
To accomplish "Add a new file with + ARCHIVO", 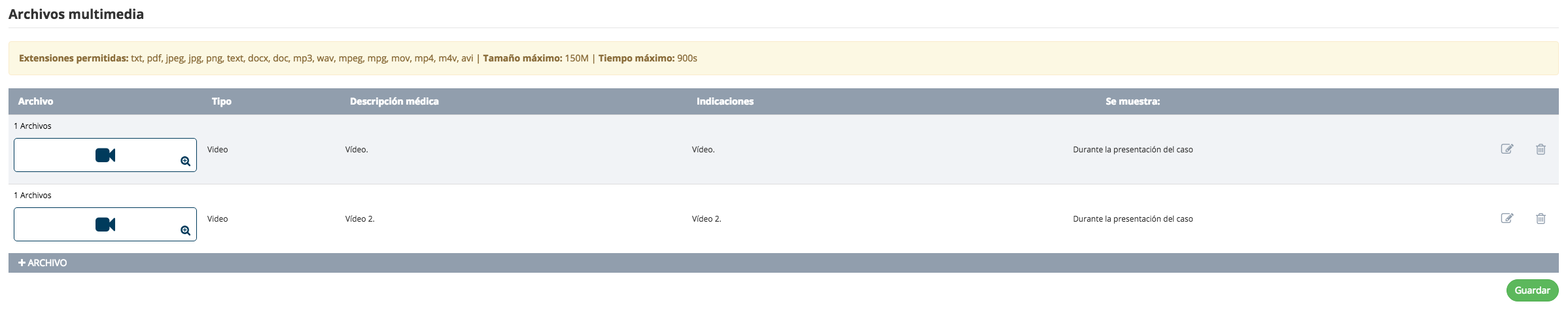I will [43, 263].
